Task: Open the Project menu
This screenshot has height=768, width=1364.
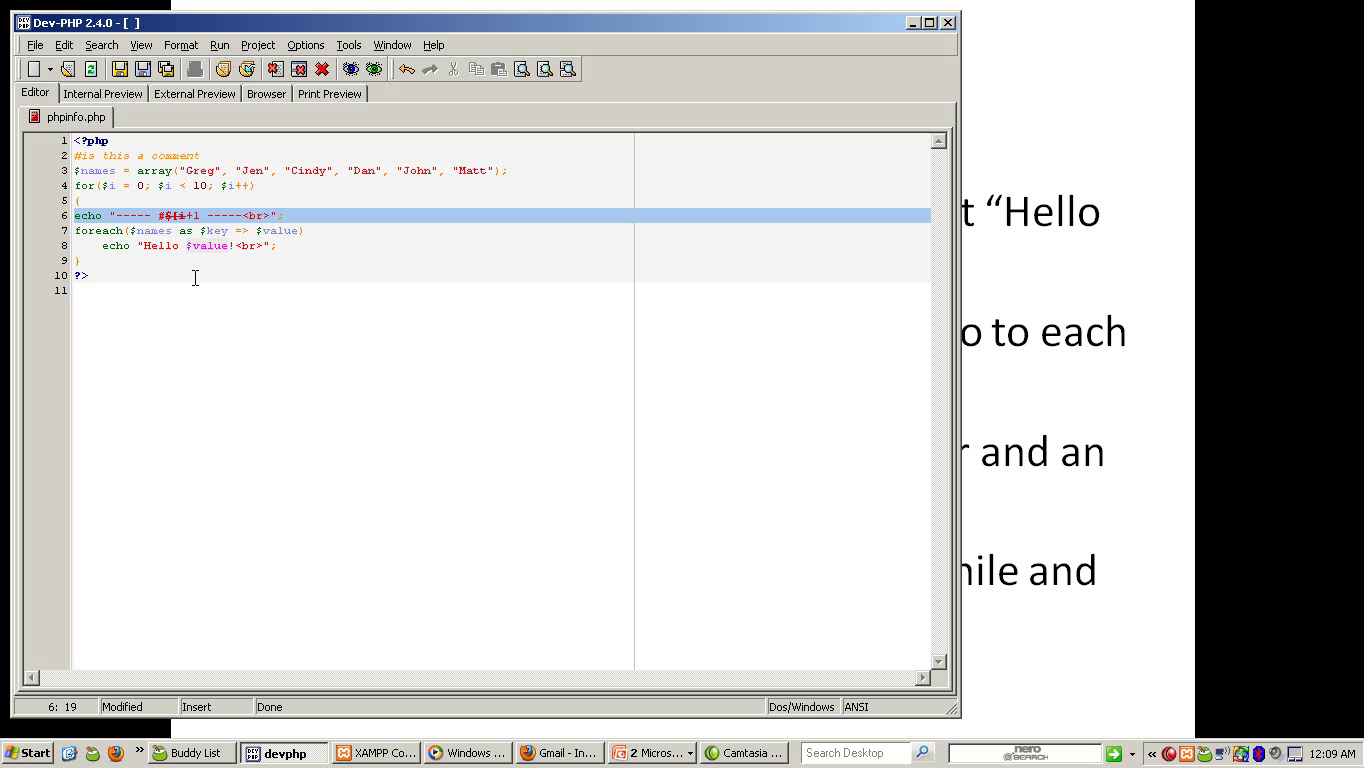Action: pyautogui.click(x=258, y=45)
